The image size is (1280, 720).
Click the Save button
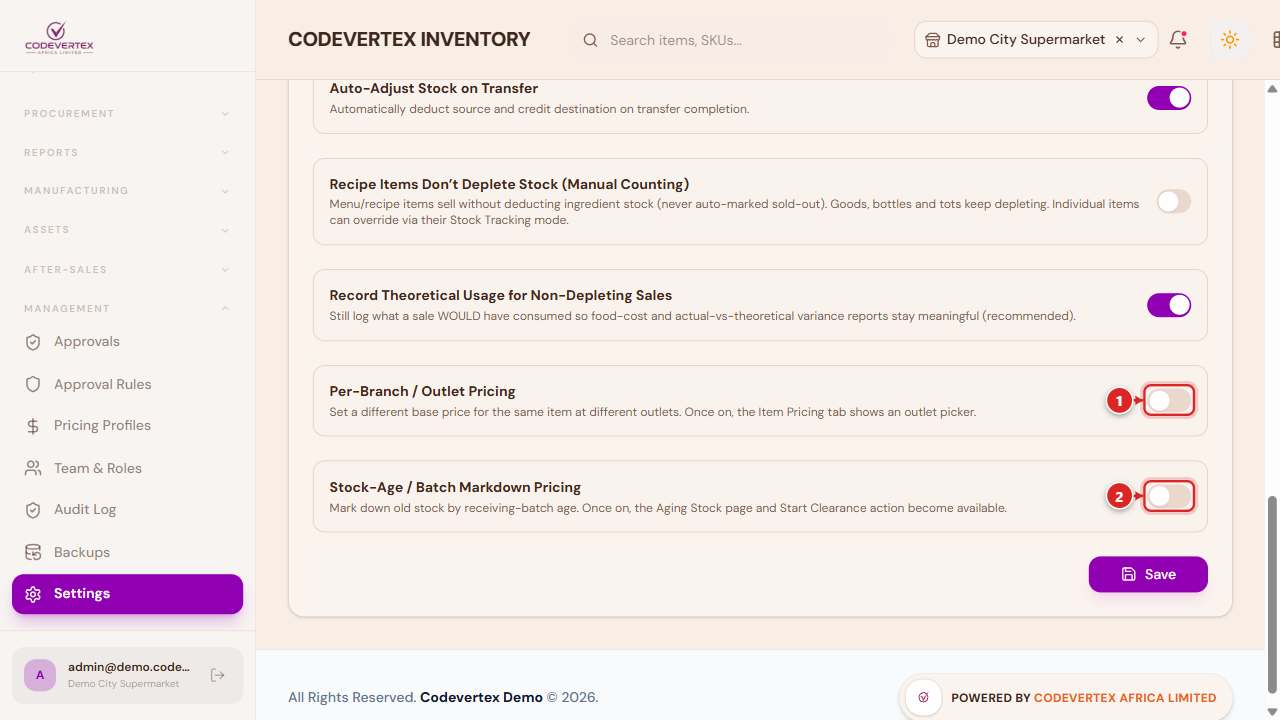[1148, 574]
